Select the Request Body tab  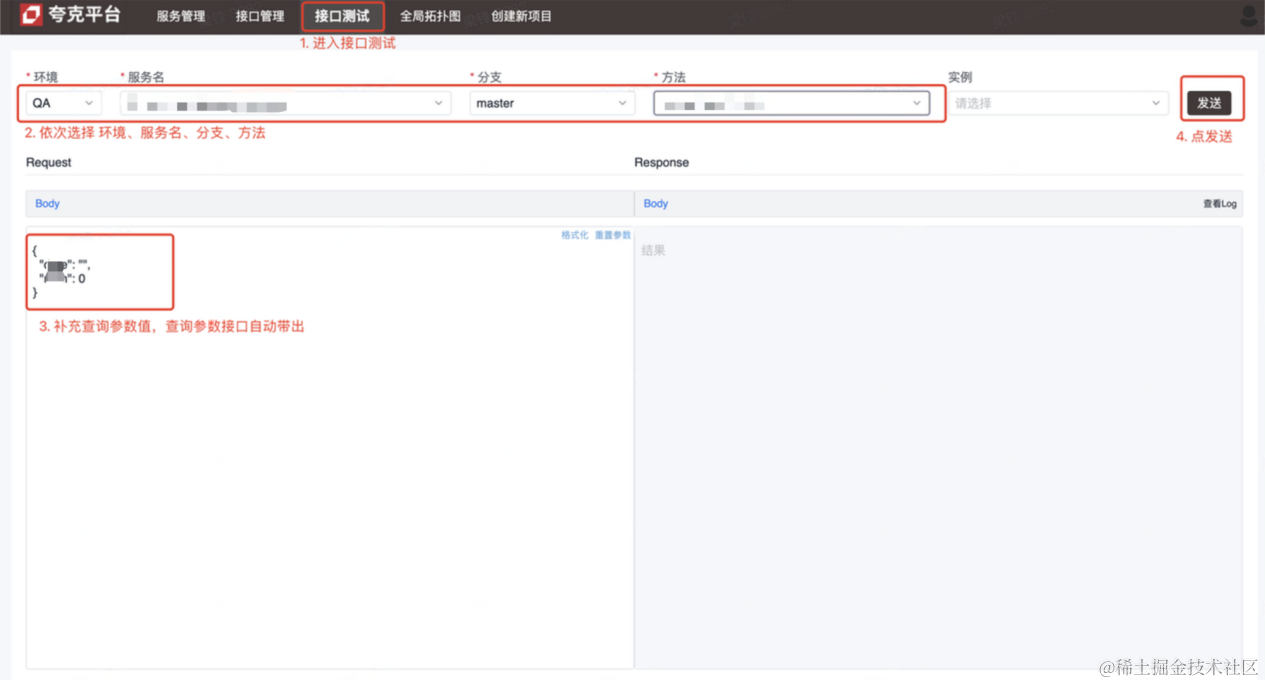[46, 203]
